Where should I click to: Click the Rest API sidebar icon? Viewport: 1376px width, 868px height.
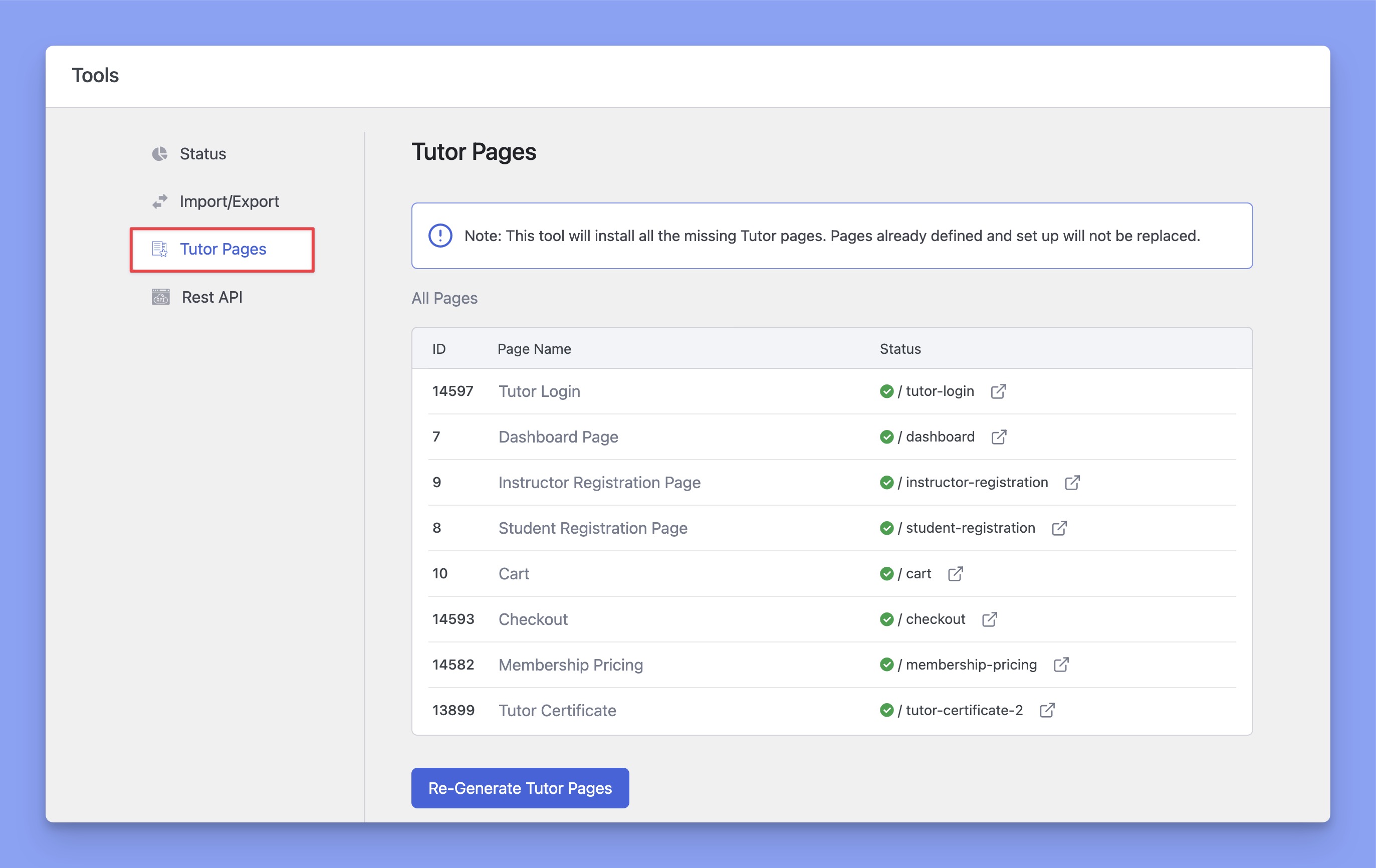coord(160,297)
